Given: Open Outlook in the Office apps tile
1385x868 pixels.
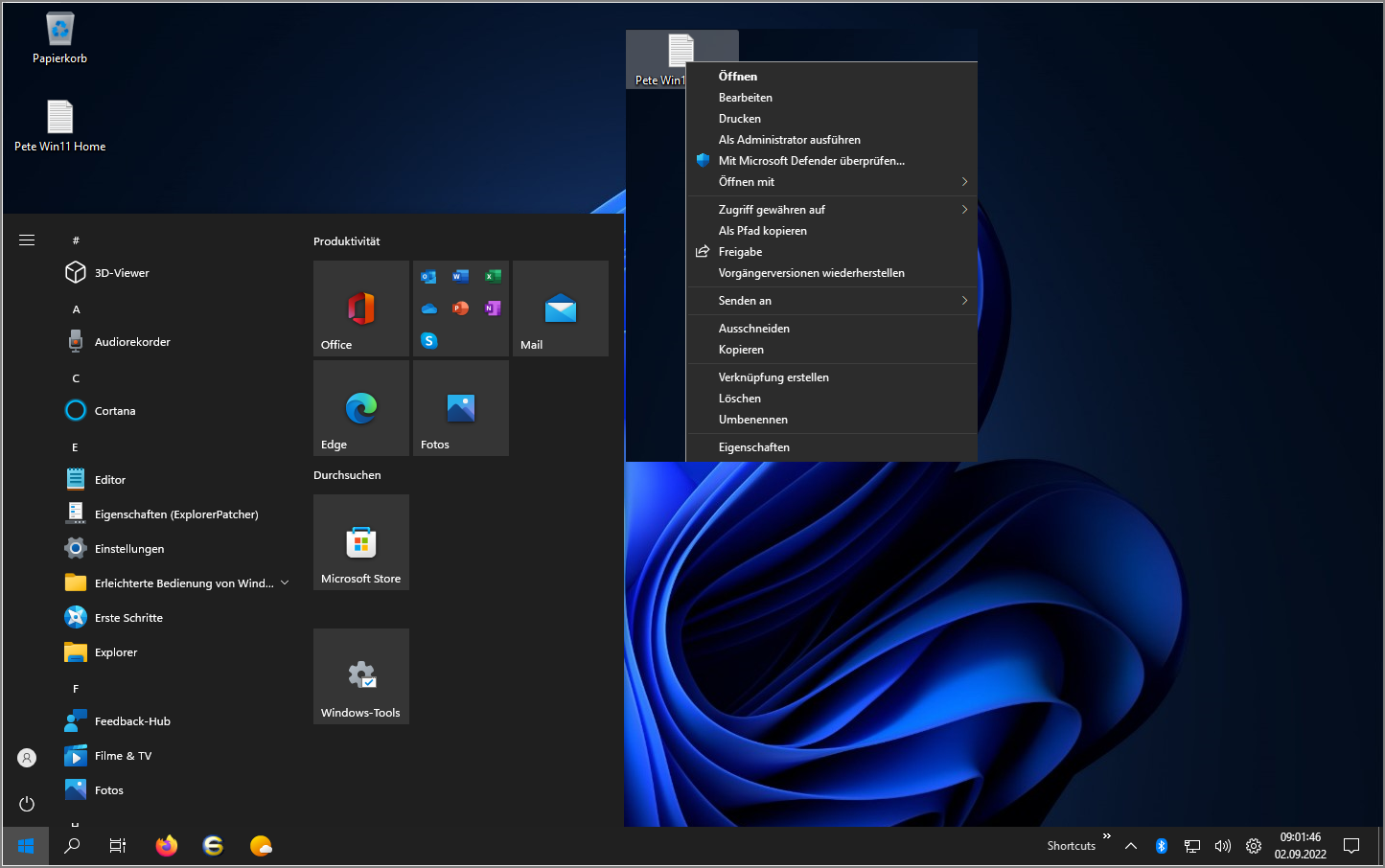Looking at the screenshot, I should (429, 277).
